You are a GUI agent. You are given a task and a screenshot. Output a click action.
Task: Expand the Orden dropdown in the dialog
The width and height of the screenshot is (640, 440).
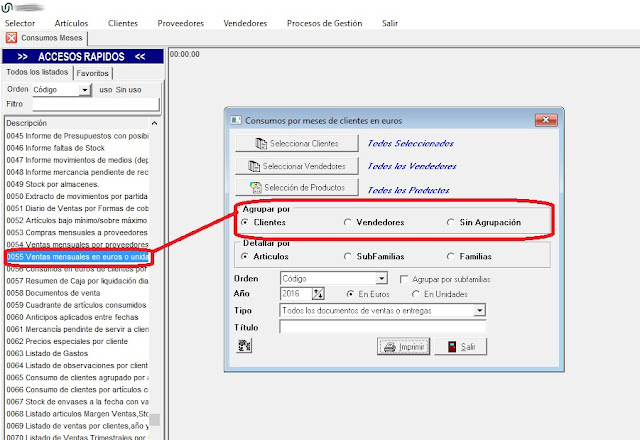381,278
